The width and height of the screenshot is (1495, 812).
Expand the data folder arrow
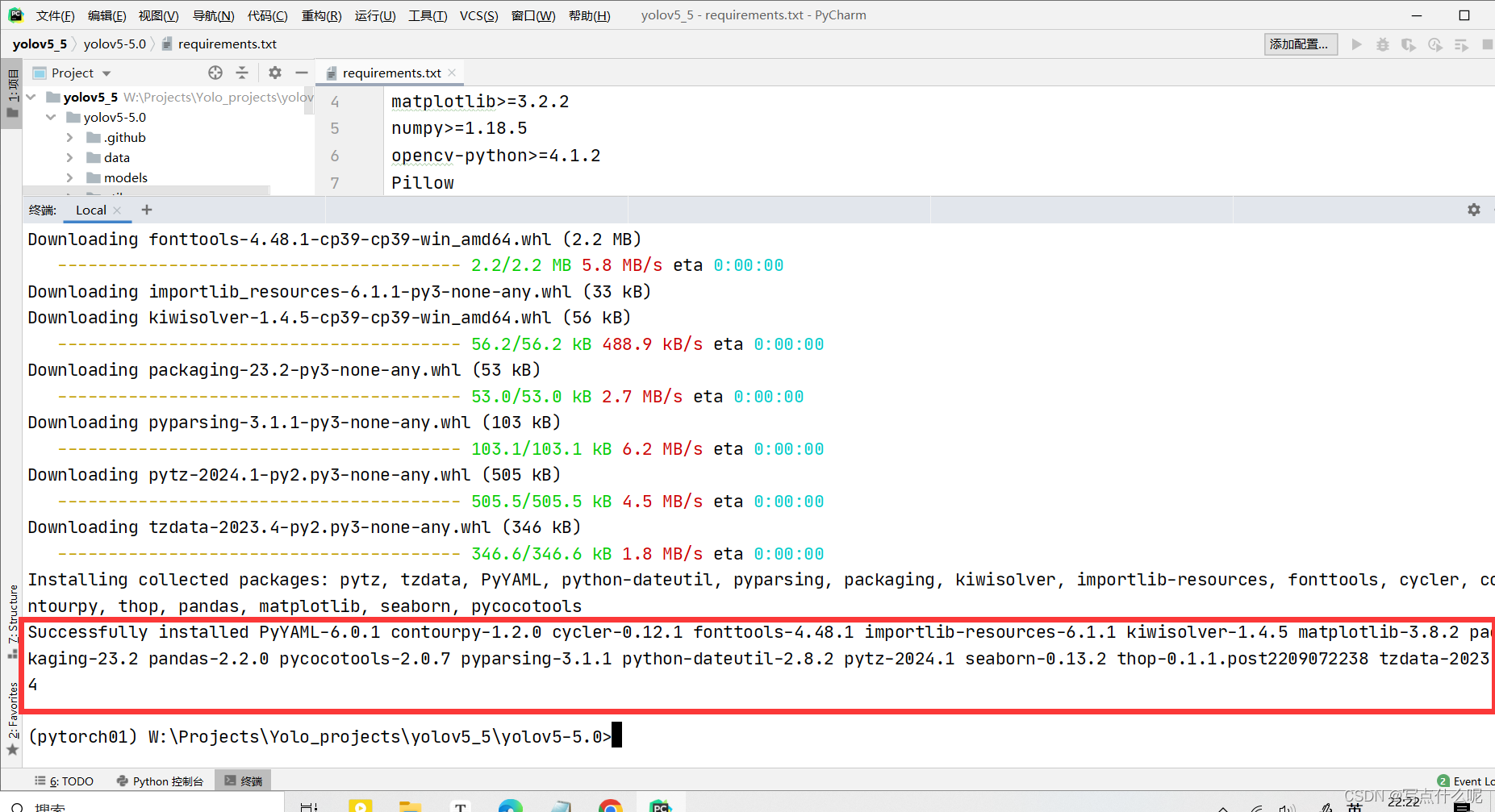pyautogui.click(x=70, y=157)
